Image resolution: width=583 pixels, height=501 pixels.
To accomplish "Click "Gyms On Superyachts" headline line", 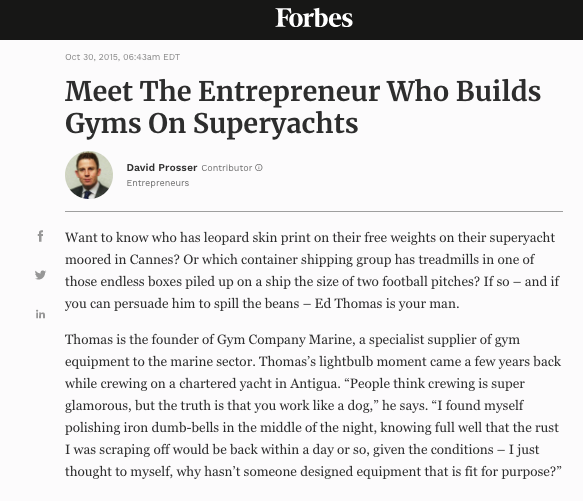I will pyautogui.click(x=212, y=124).
